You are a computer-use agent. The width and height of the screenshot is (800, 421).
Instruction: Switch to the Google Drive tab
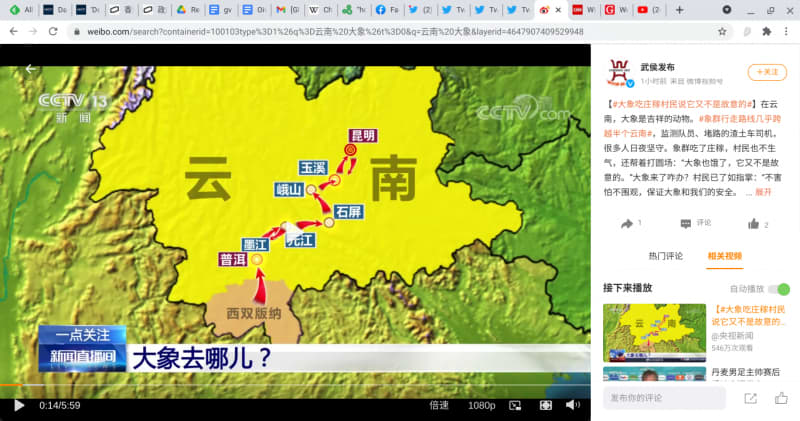tap(187, 10)
